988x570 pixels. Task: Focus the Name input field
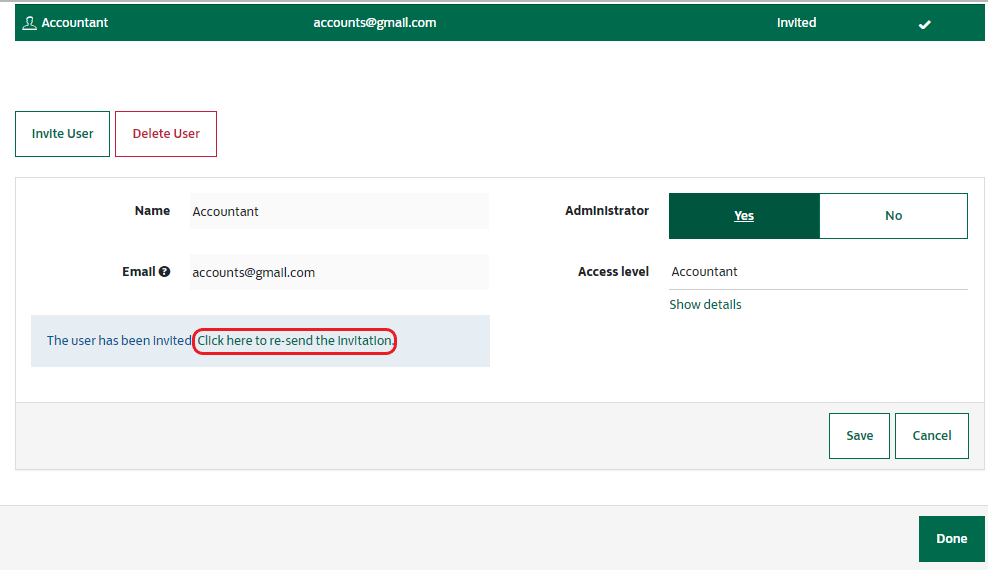coord(339,211)
